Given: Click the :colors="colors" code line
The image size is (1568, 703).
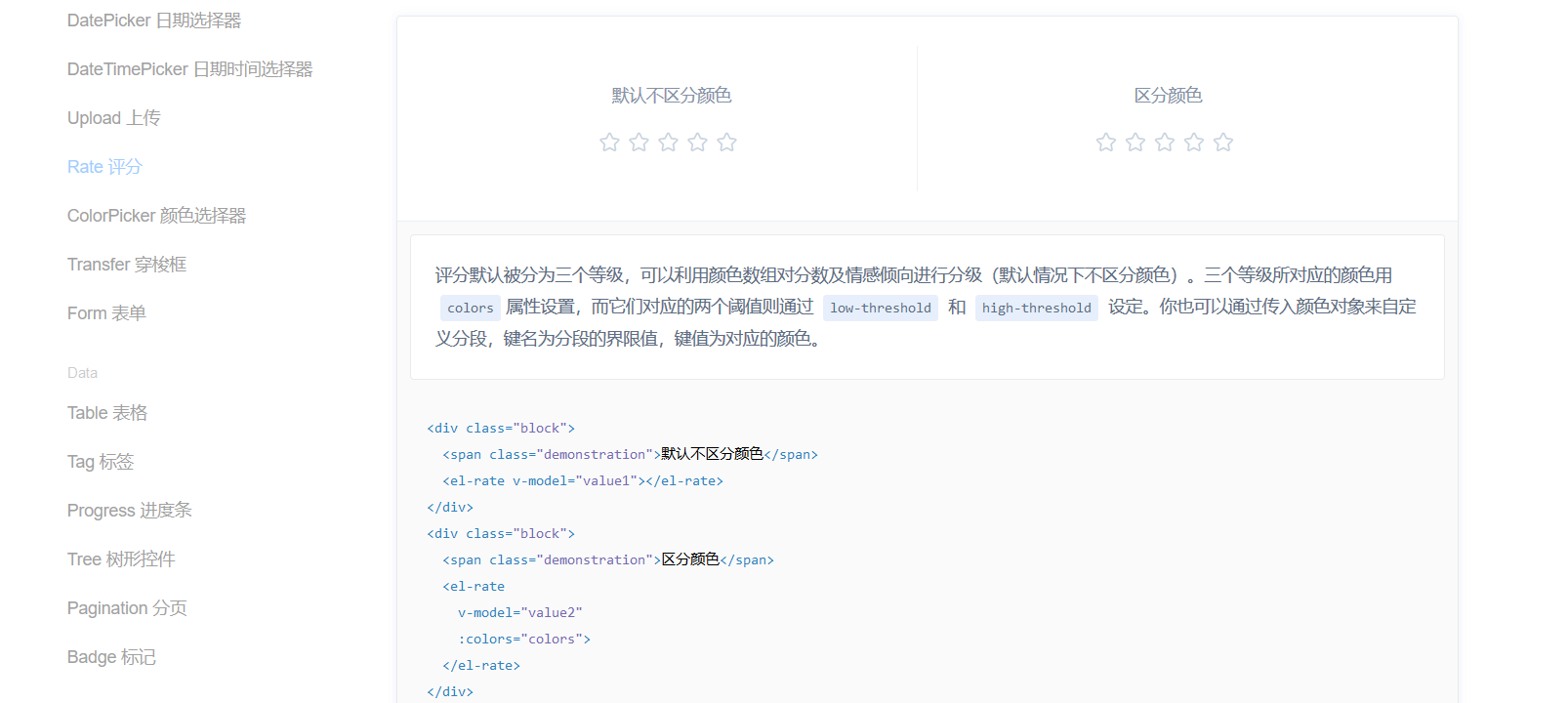Looking at the screenshot, I should click(x=524, y=640).
